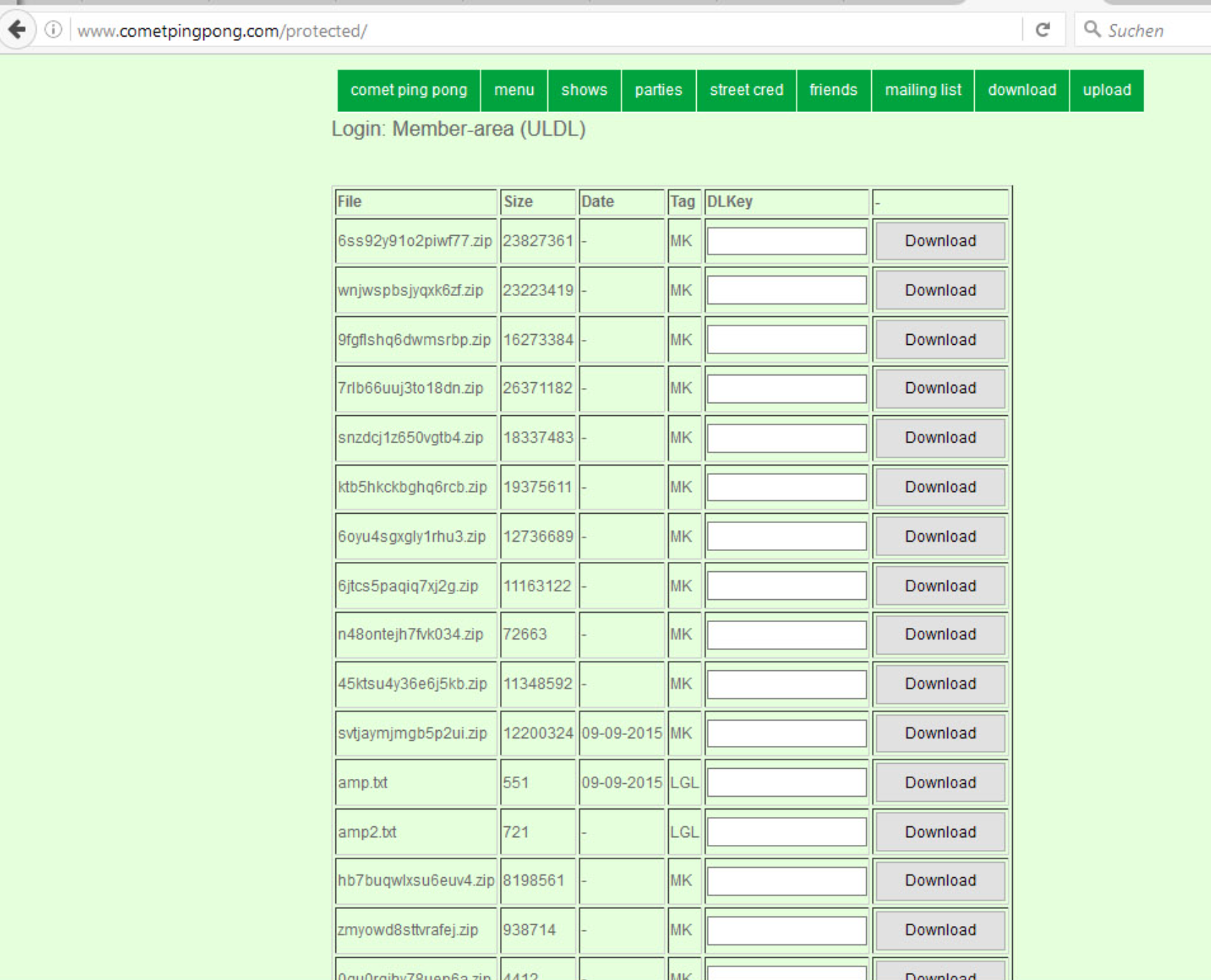The image size is (1211, 980).
Task: Download 6ss92y91o2piwf77.zip
Action: 940,241
